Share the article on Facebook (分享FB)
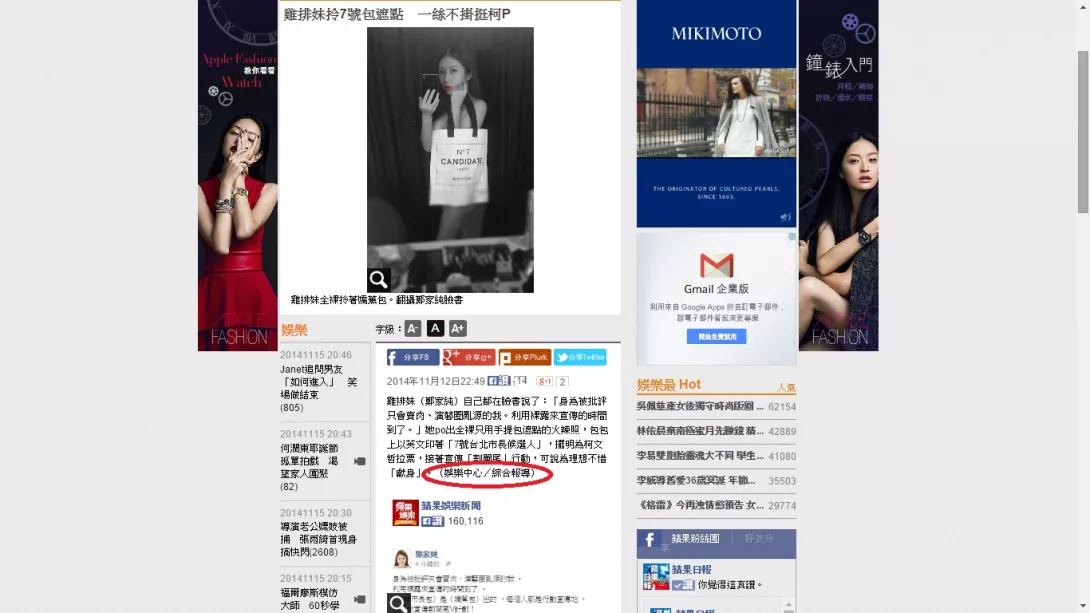 [x=413, y=357]
